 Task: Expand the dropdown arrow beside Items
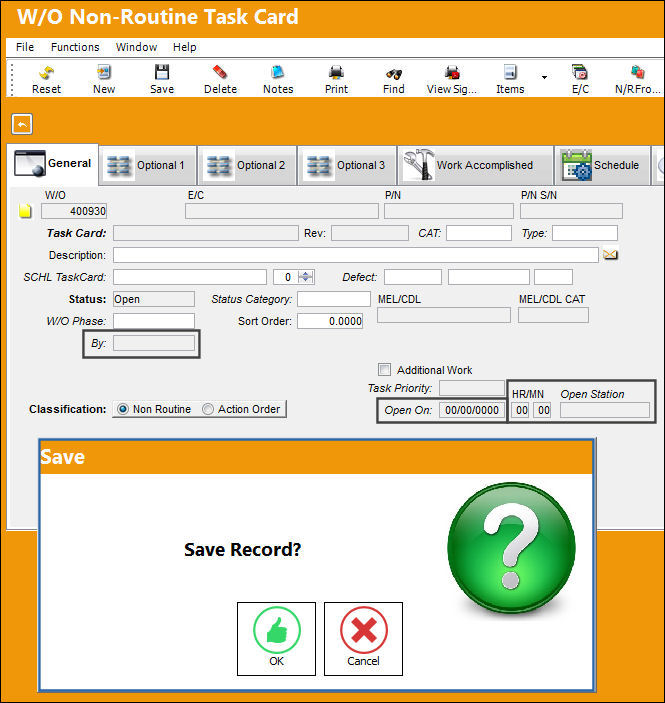coord(544,77)
